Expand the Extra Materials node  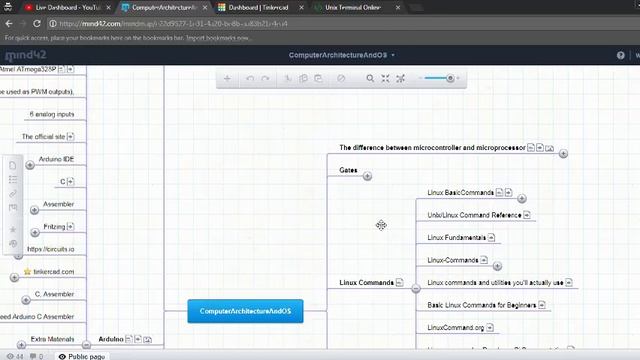pos(21,345)
